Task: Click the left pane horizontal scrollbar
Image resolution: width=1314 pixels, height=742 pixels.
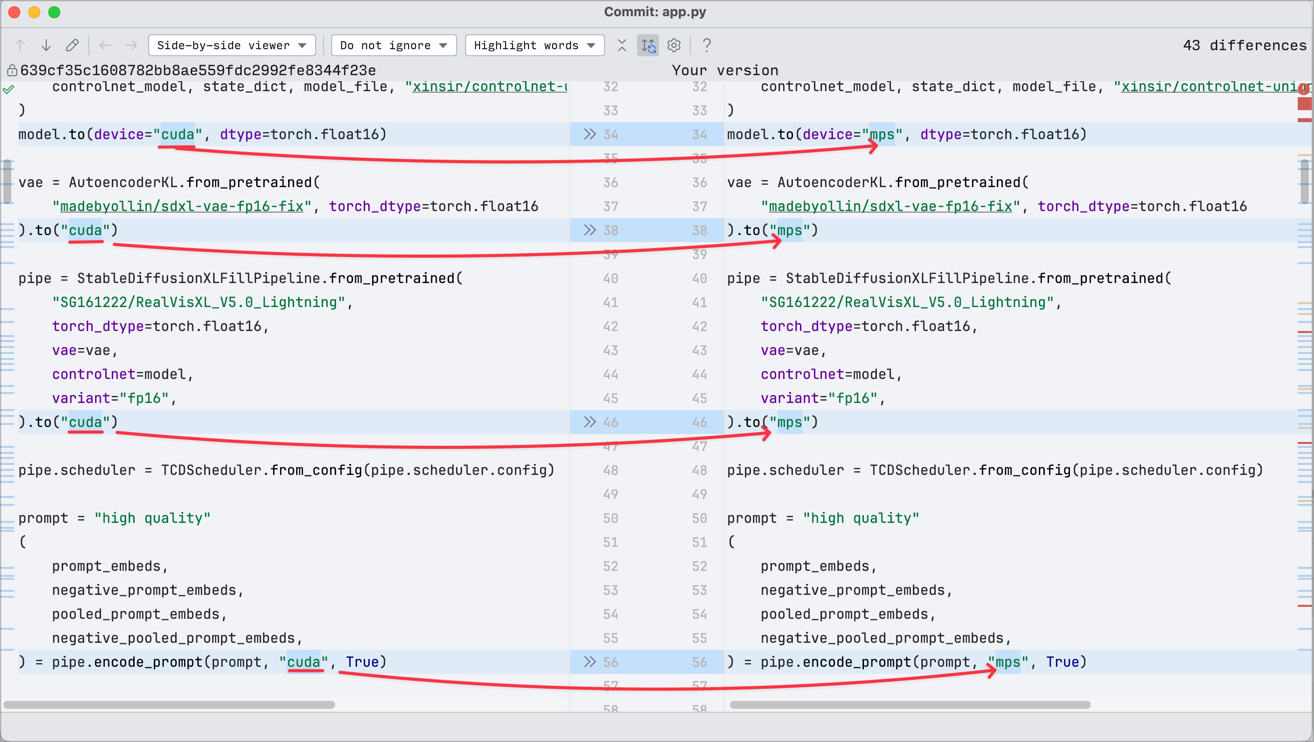Action: (169, 705)
